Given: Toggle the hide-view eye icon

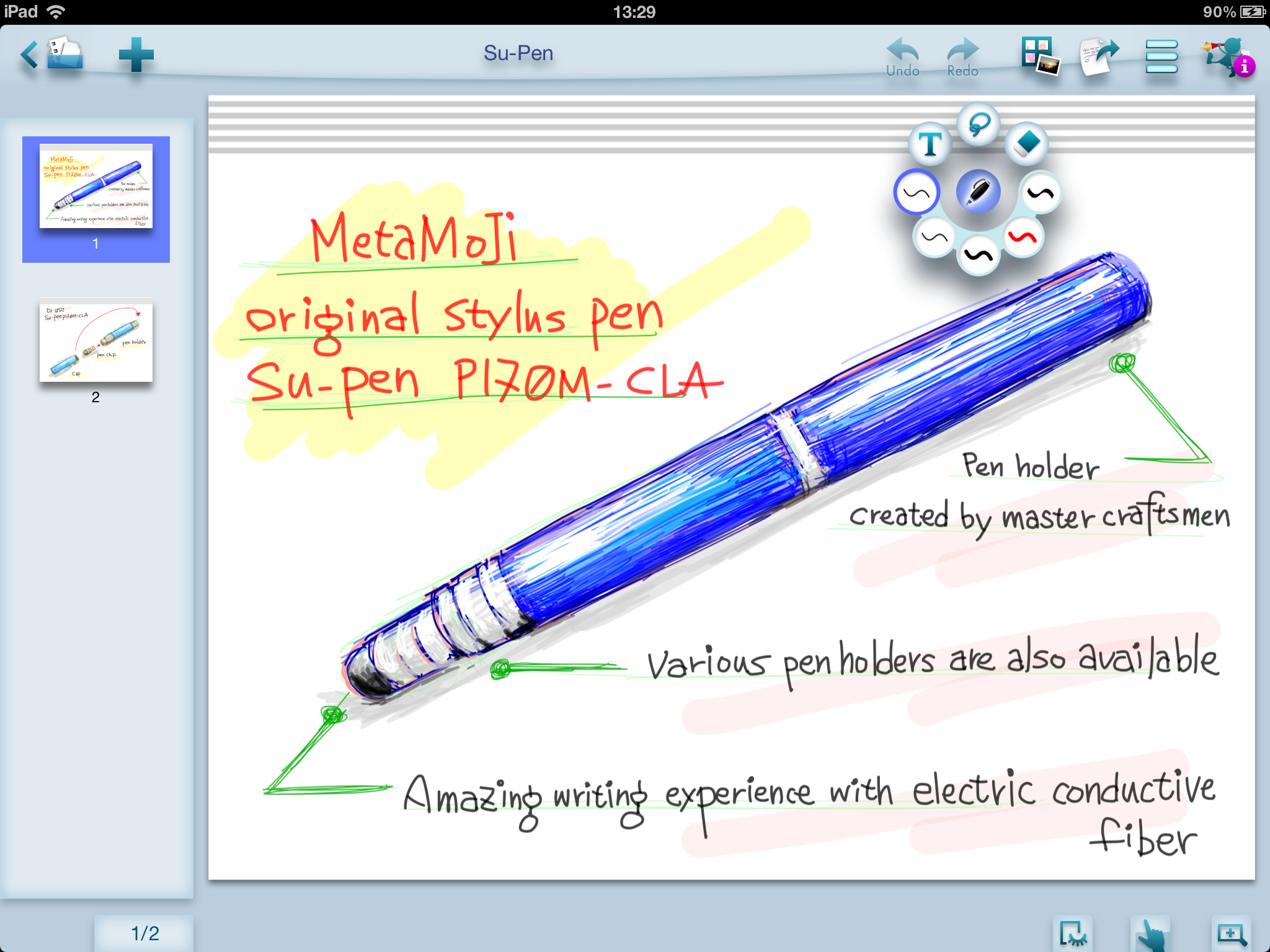Looking at the screenshot, I should click(1072, 935).
